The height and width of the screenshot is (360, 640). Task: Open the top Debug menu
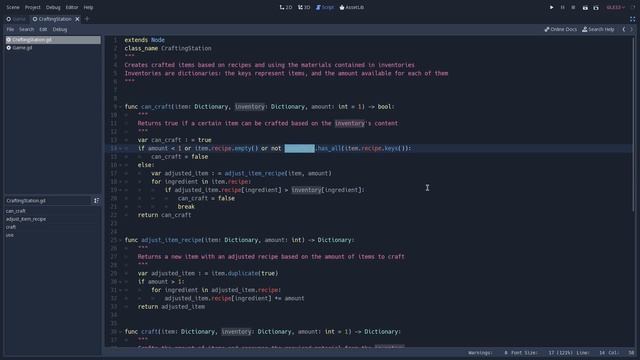point(53,7)
